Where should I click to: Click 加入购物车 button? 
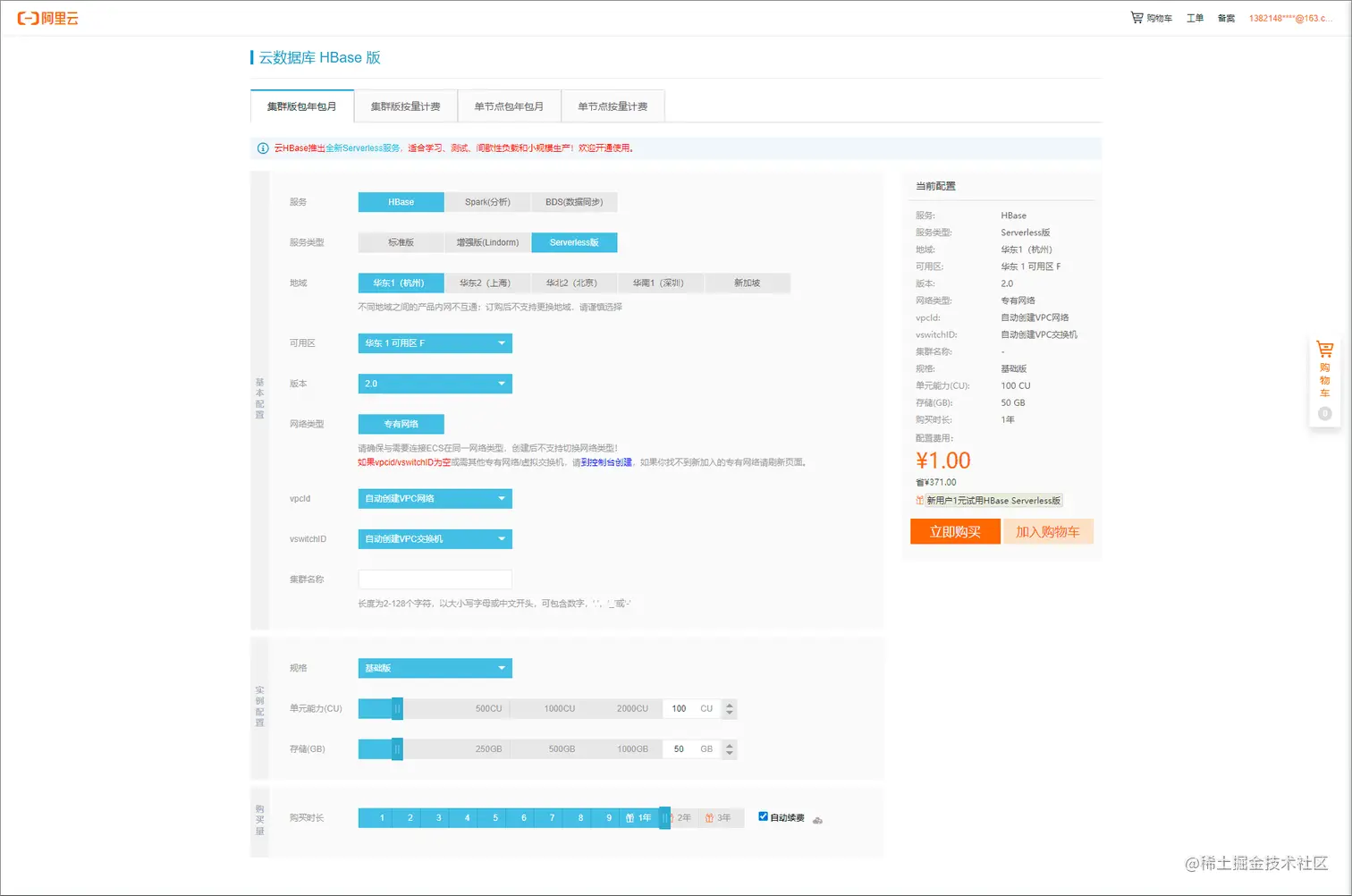coord(1048,531)
